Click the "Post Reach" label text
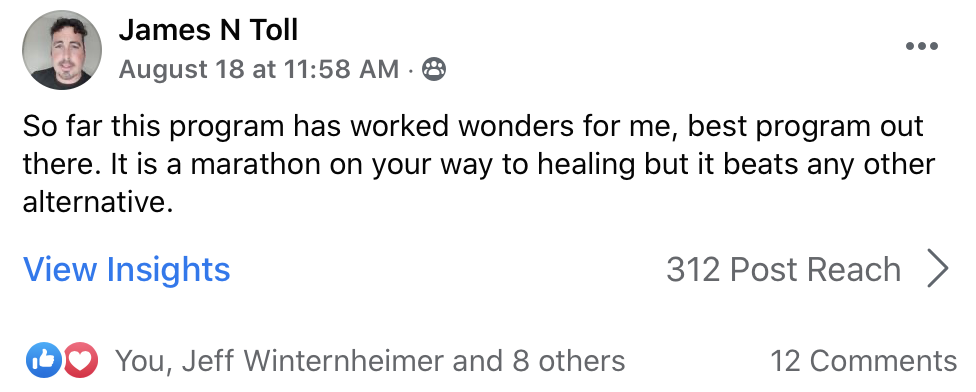This screenshot has width=976, height=392. coord(815,269)
